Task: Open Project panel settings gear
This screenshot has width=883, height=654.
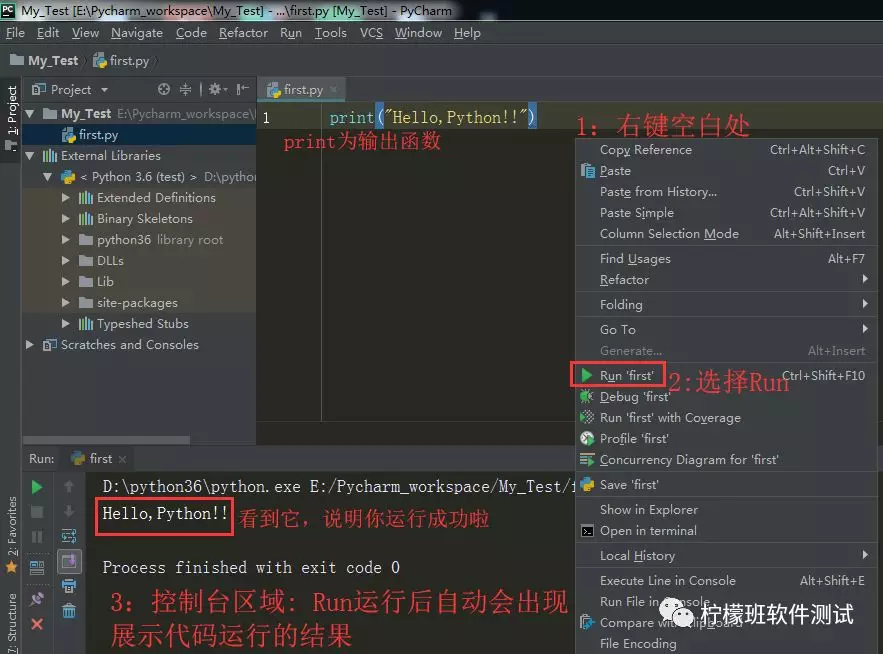Action: point(215,89)
